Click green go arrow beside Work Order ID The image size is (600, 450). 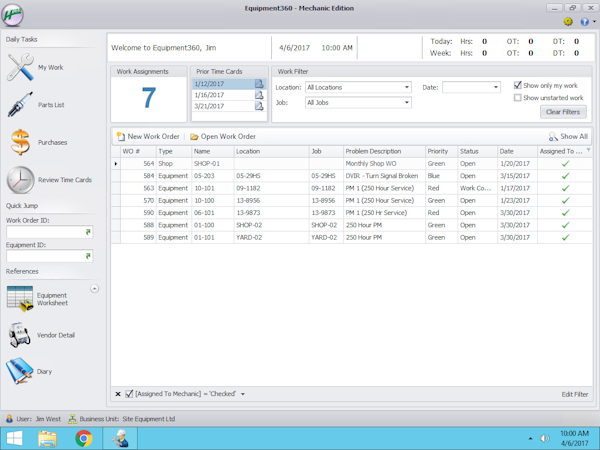click(88, 232)
